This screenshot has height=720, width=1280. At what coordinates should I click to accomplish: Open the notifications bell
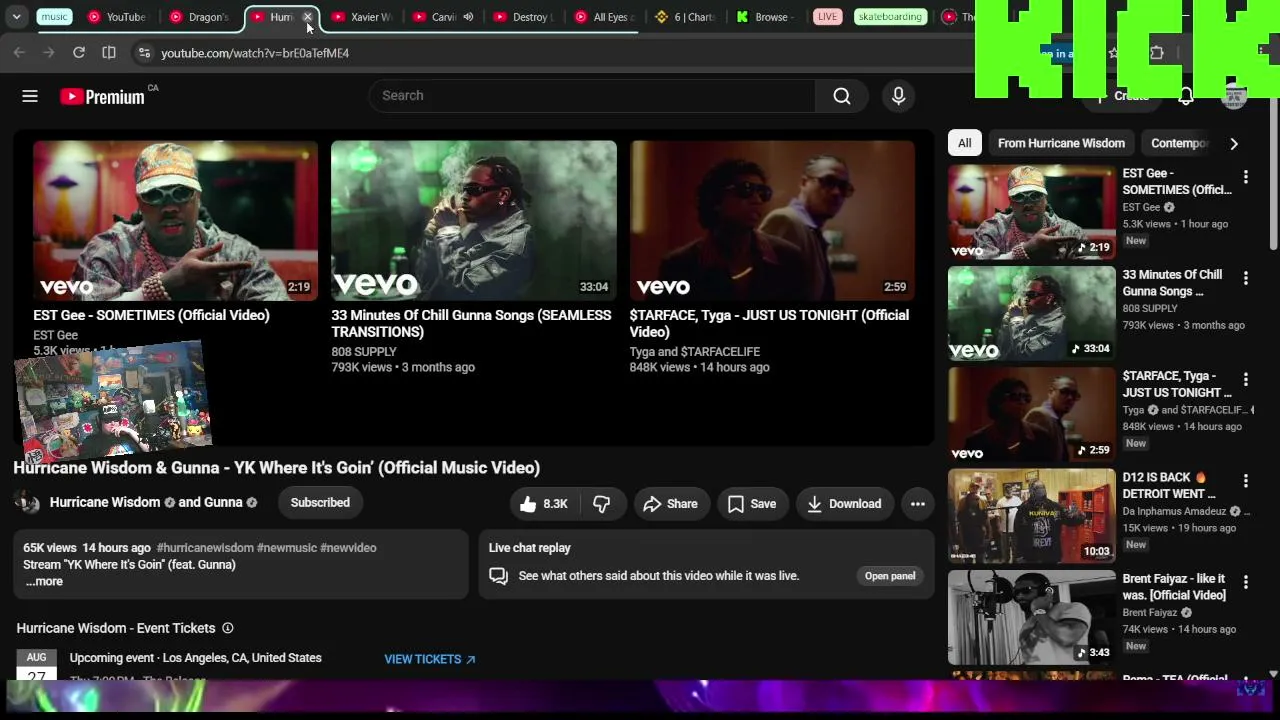point(1185,96)
